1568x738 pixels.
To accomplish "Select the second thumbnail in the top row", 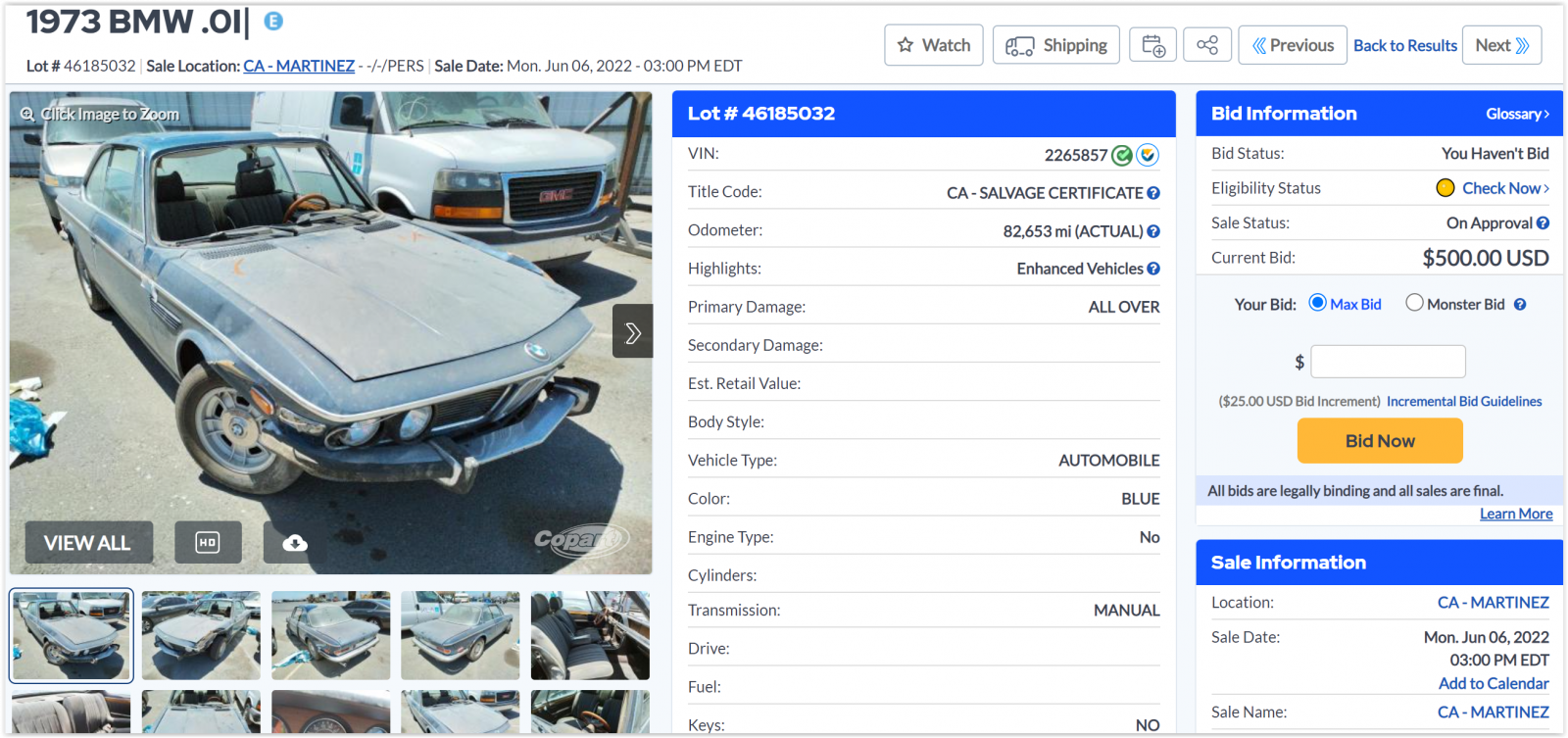I will pos(201,635).
